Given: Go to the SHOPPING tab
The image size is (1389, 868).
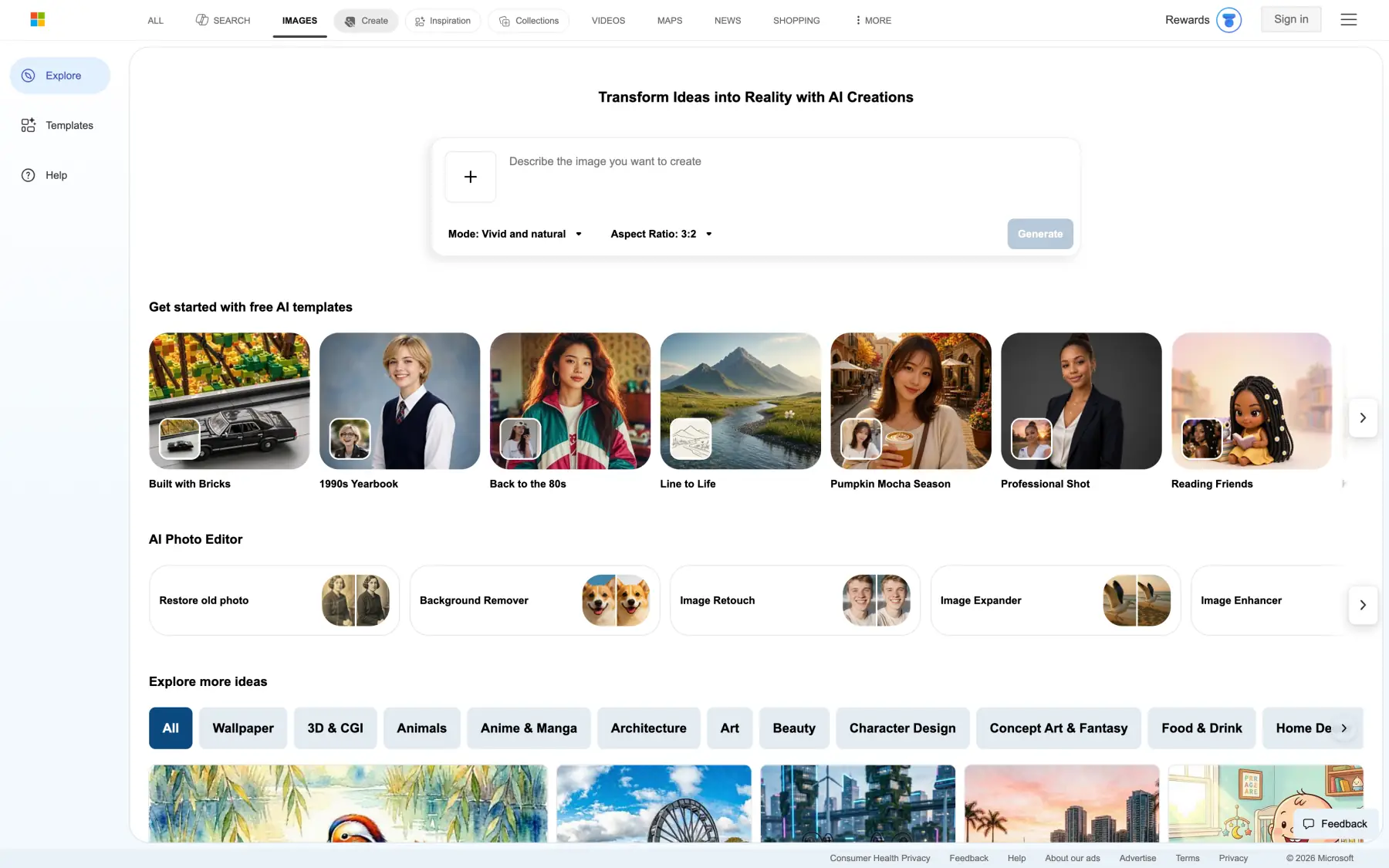Looking at the screenshot, I should pos(796,21).
